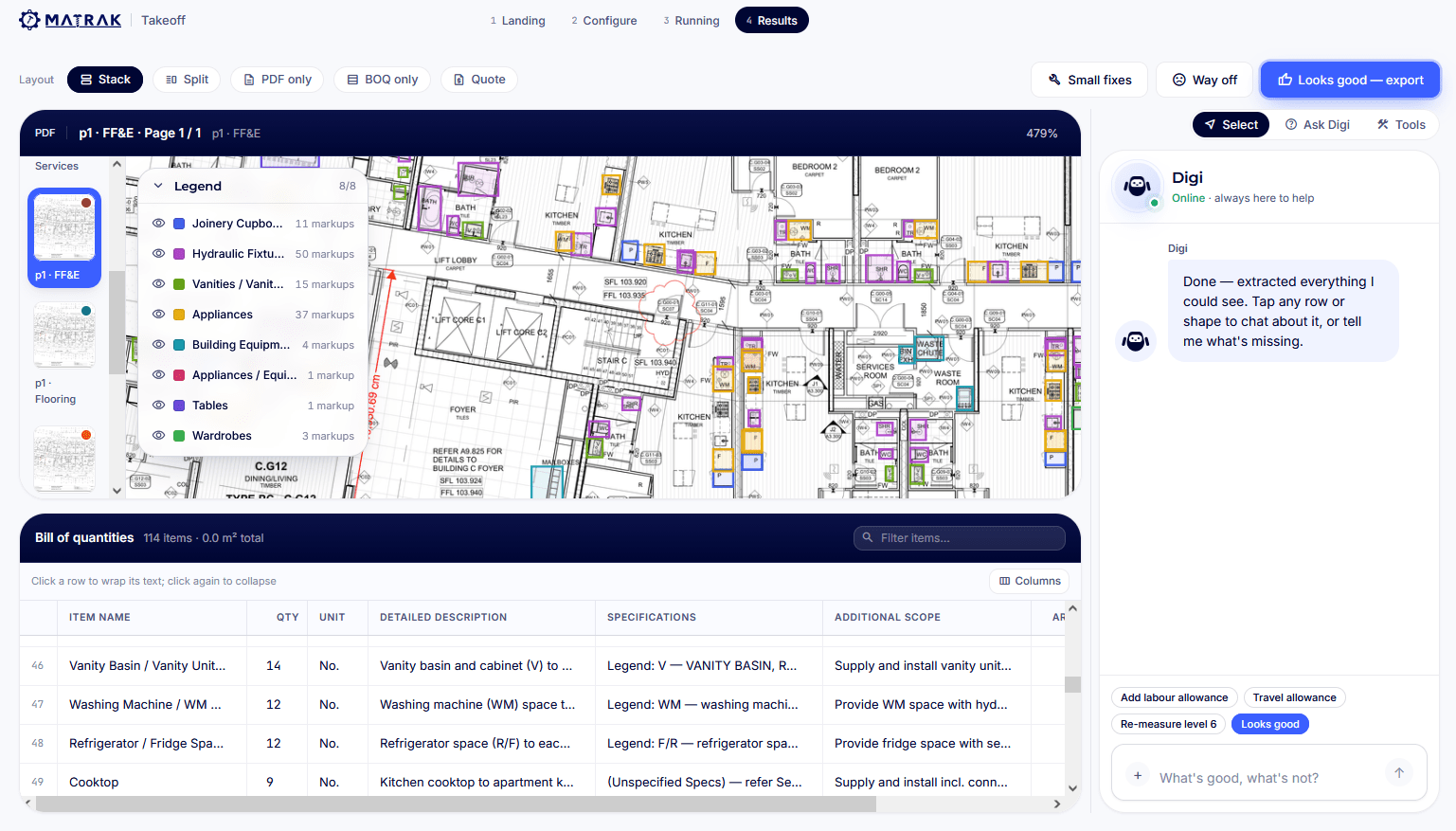Click table horizontal scroll-right arrow
1456x831 pixels.
[1057, 804]
